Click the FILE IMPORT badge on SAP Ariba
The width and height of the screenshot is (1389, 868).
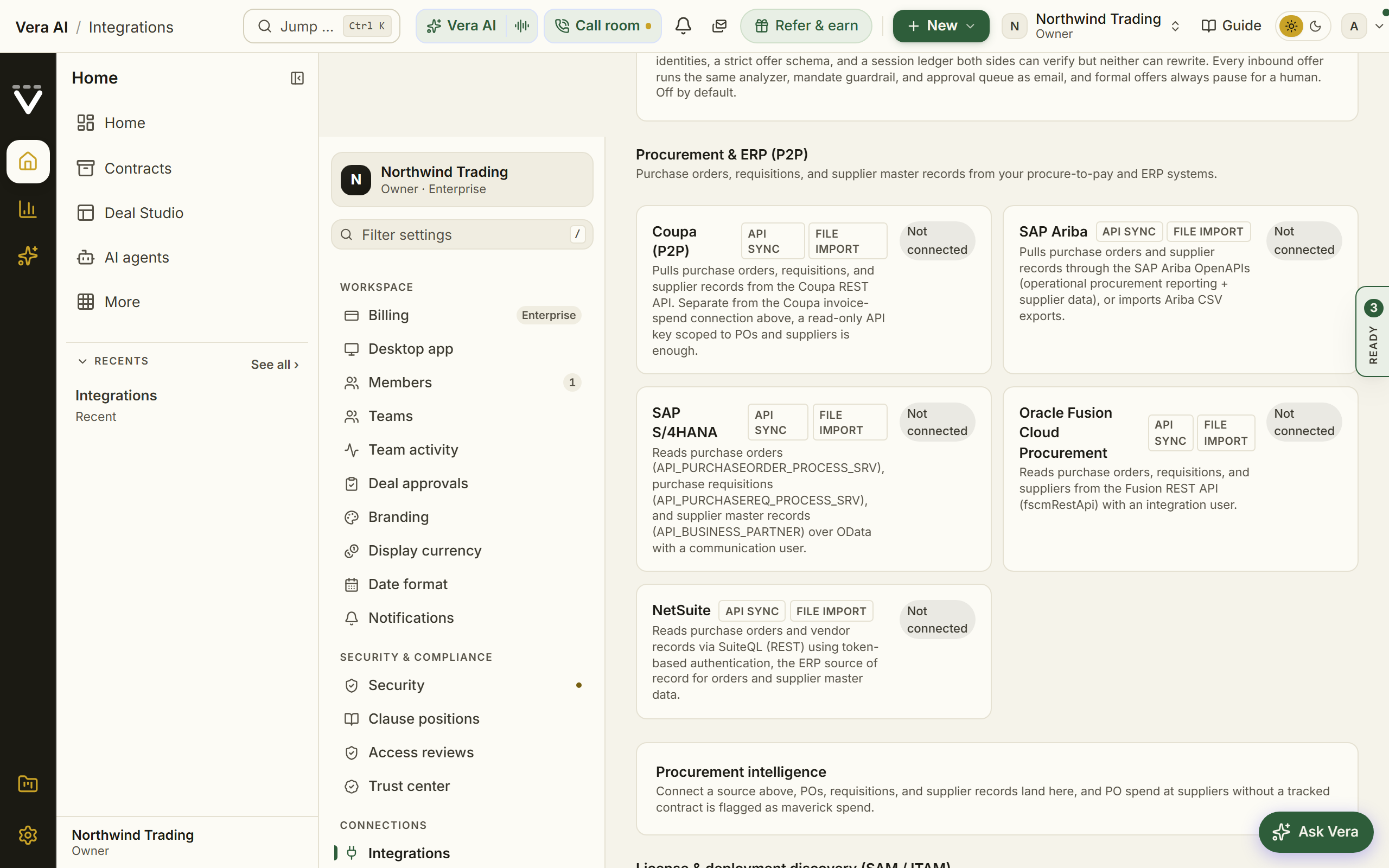(1208, 232)
